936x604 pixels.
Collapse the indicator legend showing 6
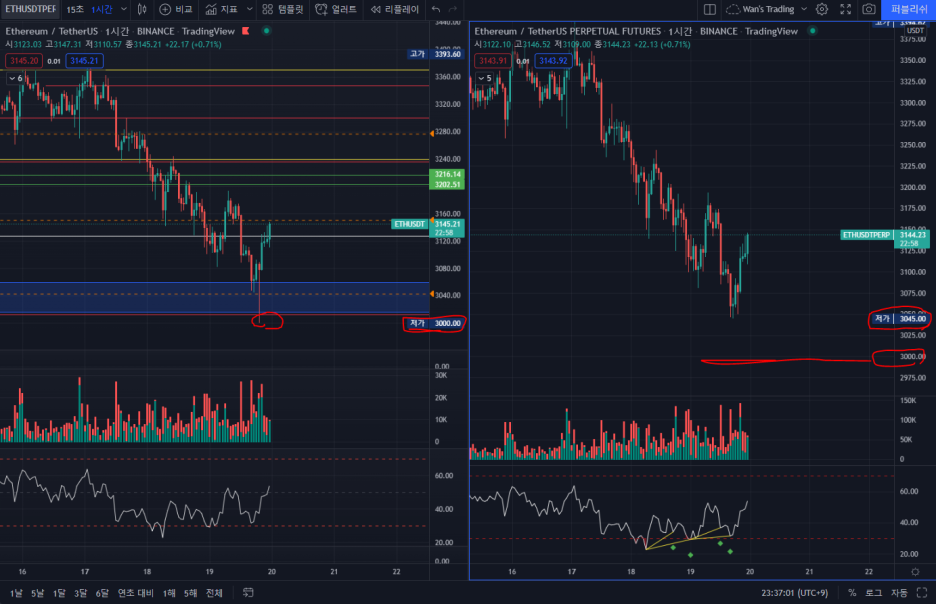point(16,78)
